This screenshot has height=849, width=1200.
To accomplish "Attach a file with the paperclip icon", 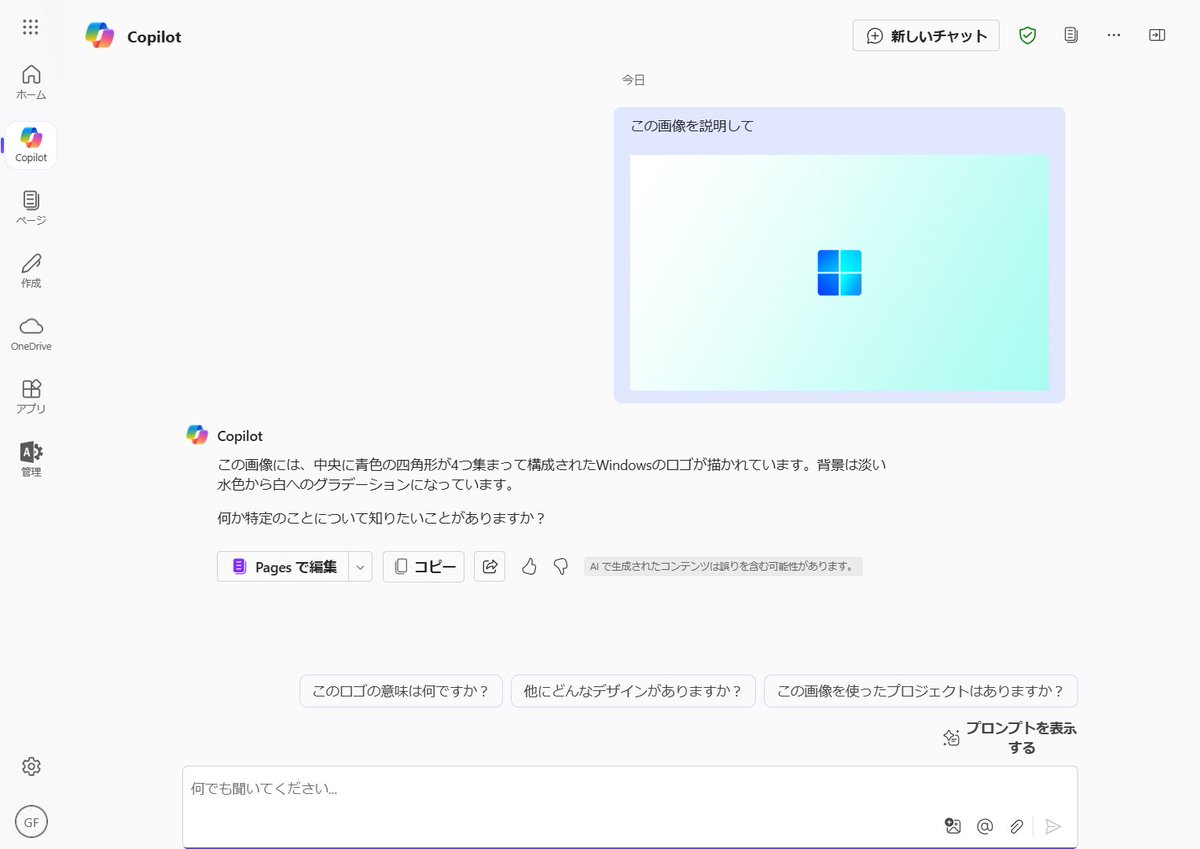I will (x=1016, y=826).
